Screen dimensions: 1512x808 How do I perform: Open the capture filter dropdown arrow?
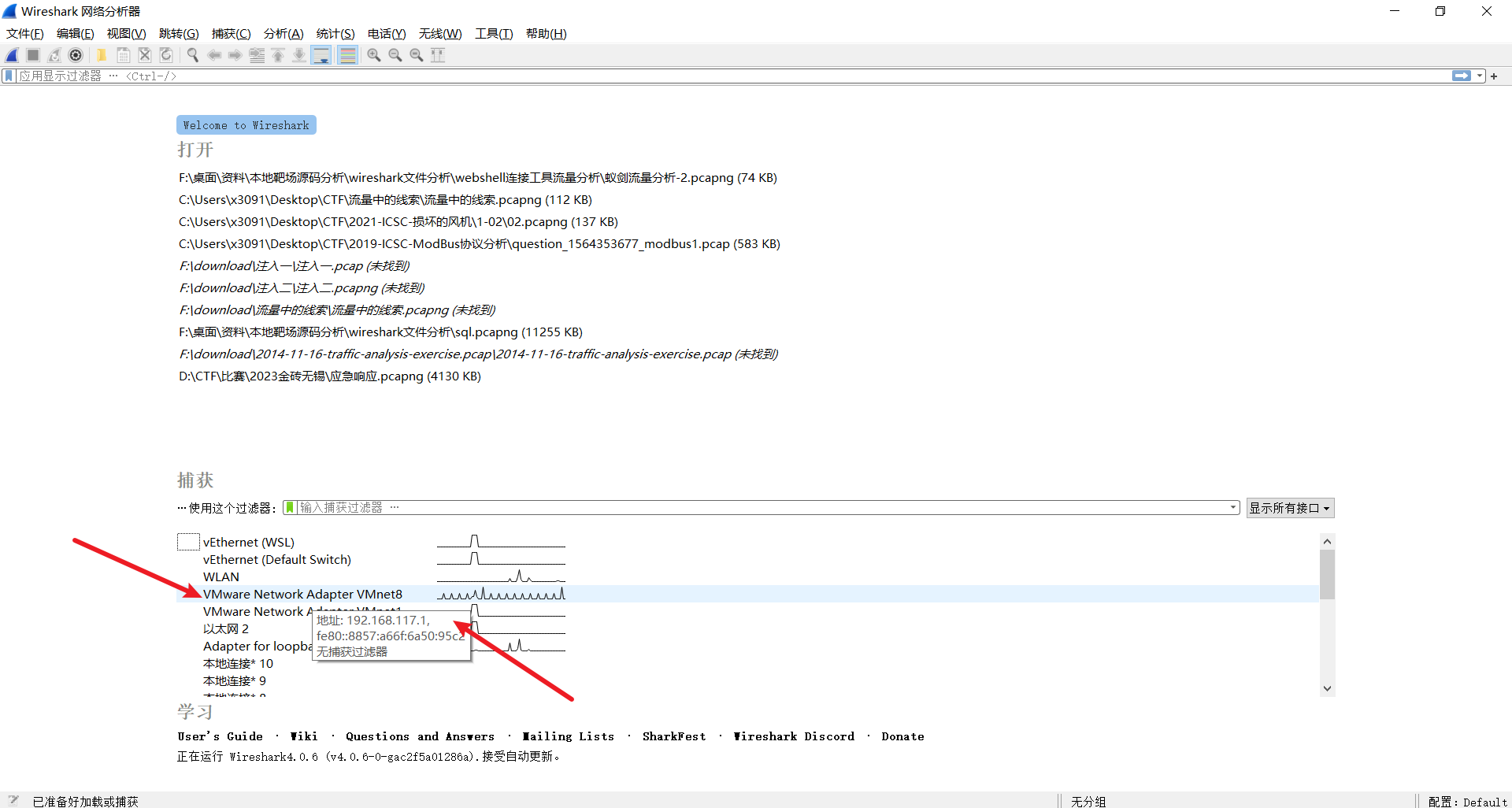coord(1233,508)
